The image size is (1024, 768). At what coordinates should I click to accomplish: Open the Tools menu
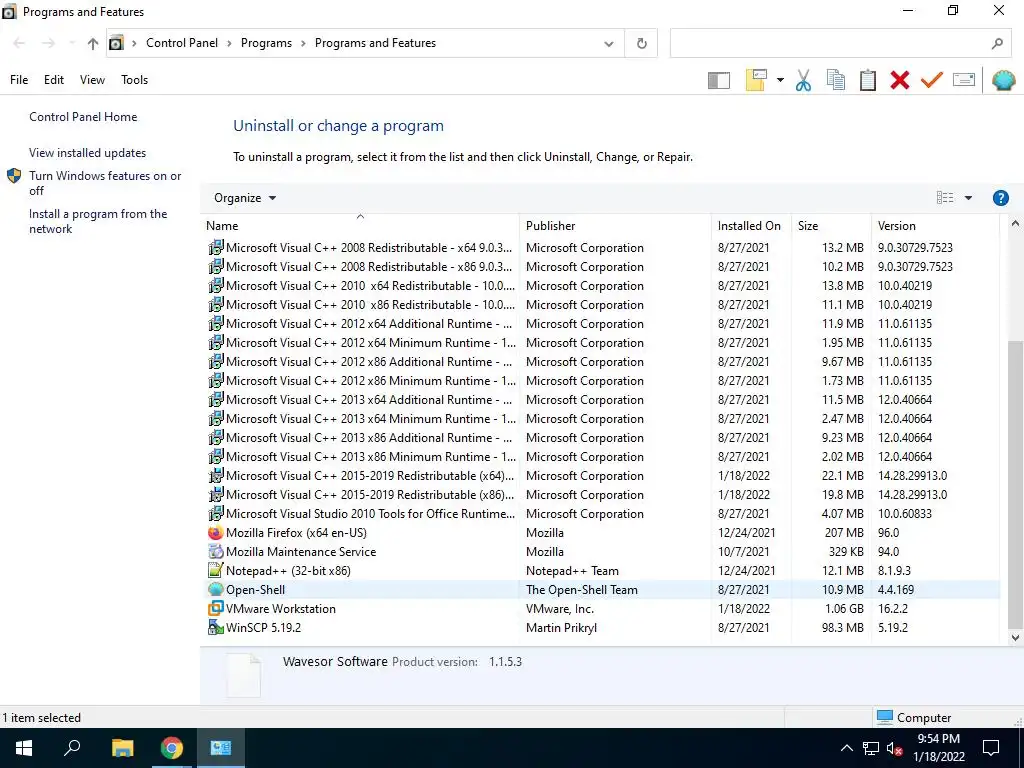(x=135, y=80)
